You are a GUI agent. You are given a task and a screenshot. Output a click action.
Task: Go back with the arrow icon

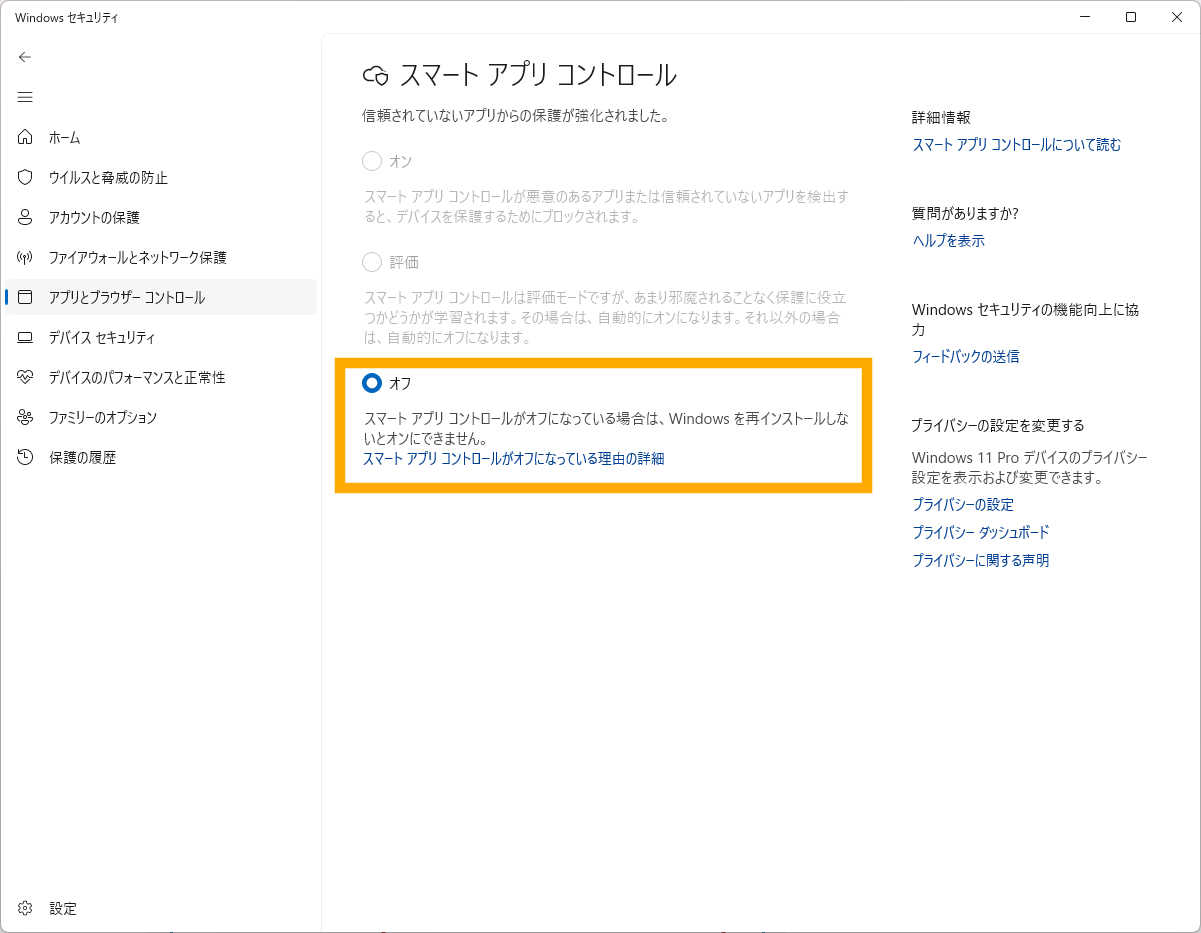click(x=25, y=57)
